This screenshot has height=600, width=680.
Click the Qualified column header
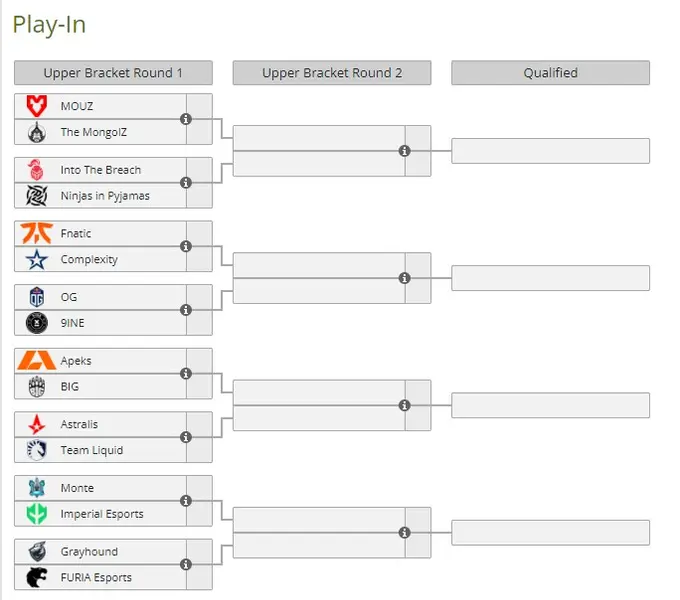tap(550, 73)
